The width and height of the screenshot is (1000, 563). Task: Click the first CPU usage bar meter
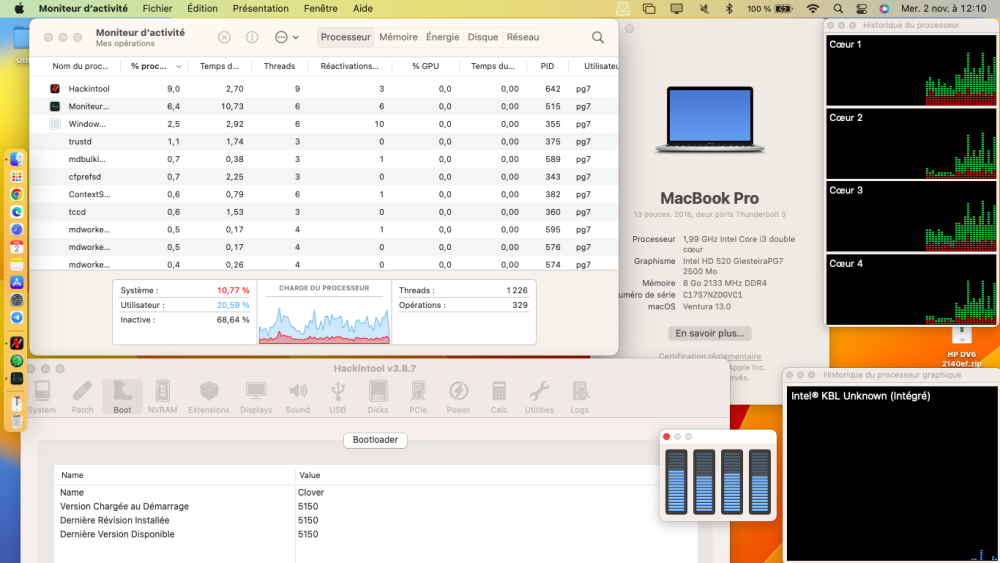676,481
